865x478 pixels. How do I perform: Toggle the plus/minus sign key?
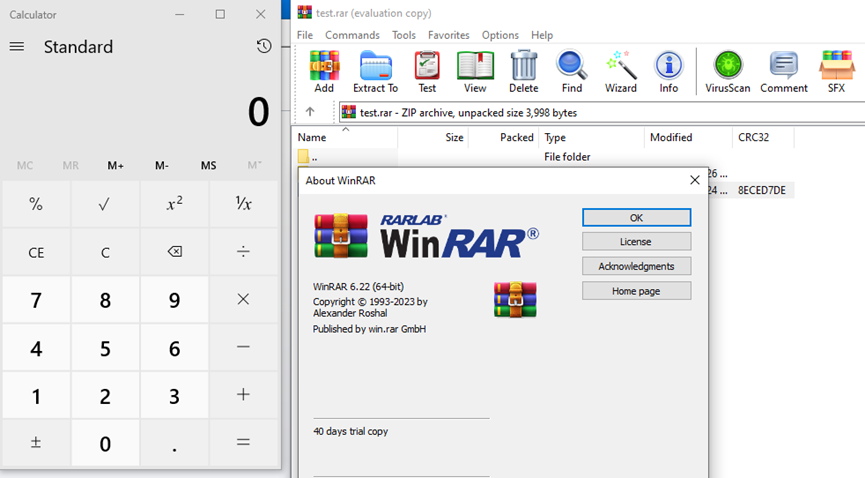tap(36, 443)
